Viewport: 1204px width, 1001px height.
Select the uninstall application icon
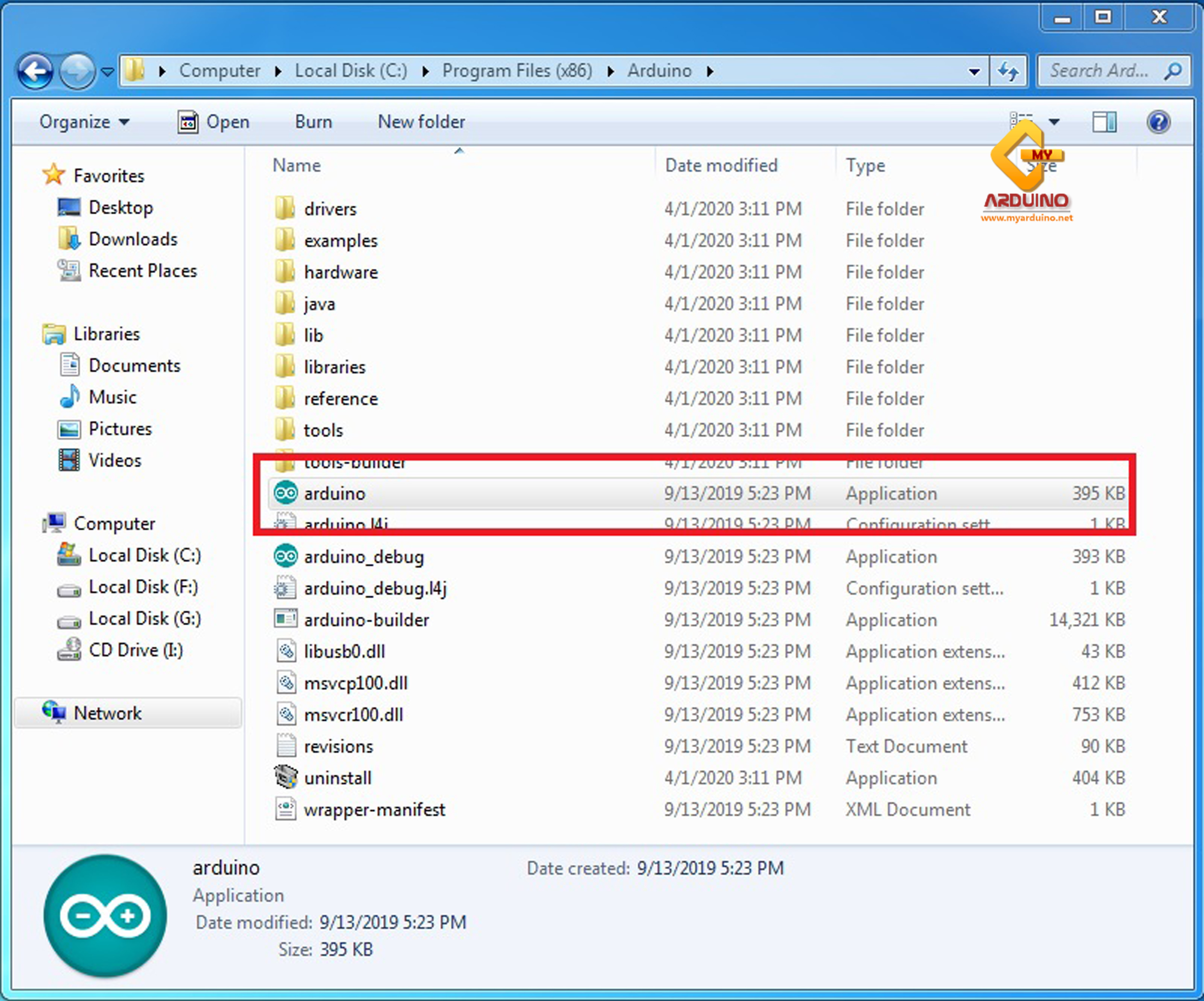pos(286,777)
